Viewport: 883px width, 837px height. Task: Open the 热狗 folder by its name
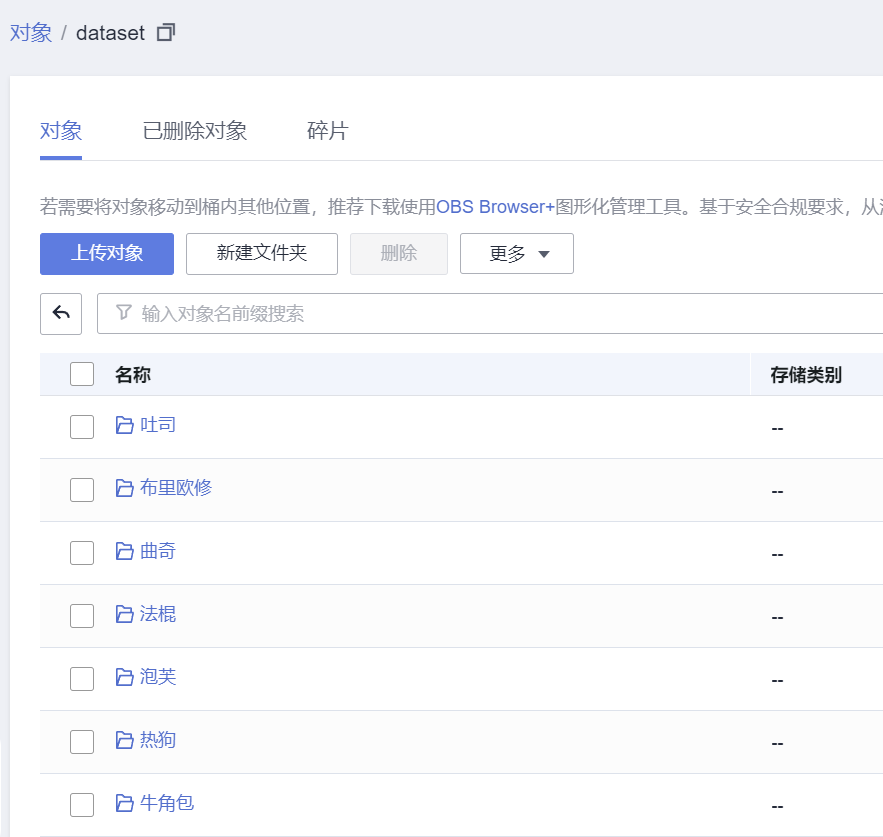pos(158,740)
